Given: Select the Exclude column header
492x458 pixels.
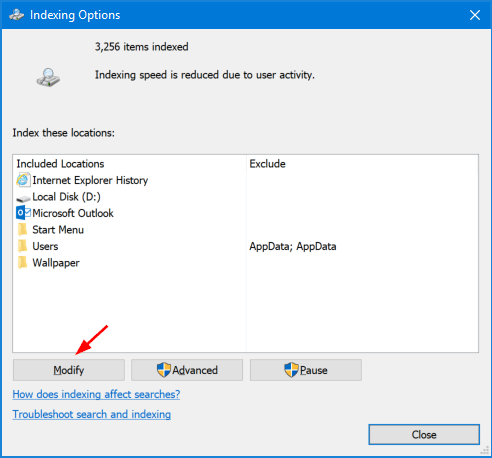Looking at the screenshot, I should coord(267,164).
